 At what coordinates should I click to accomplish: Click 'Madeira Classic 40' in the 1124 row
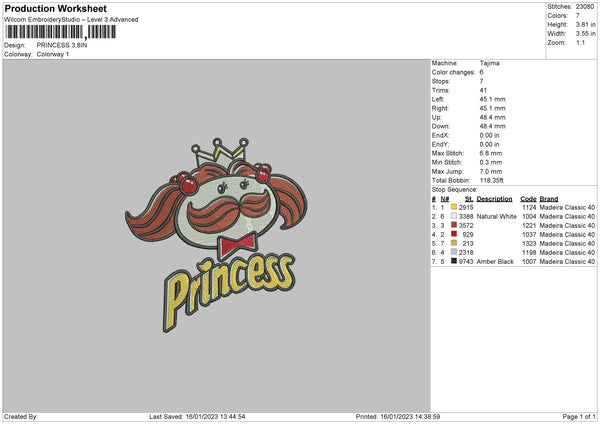coord(567,207)
